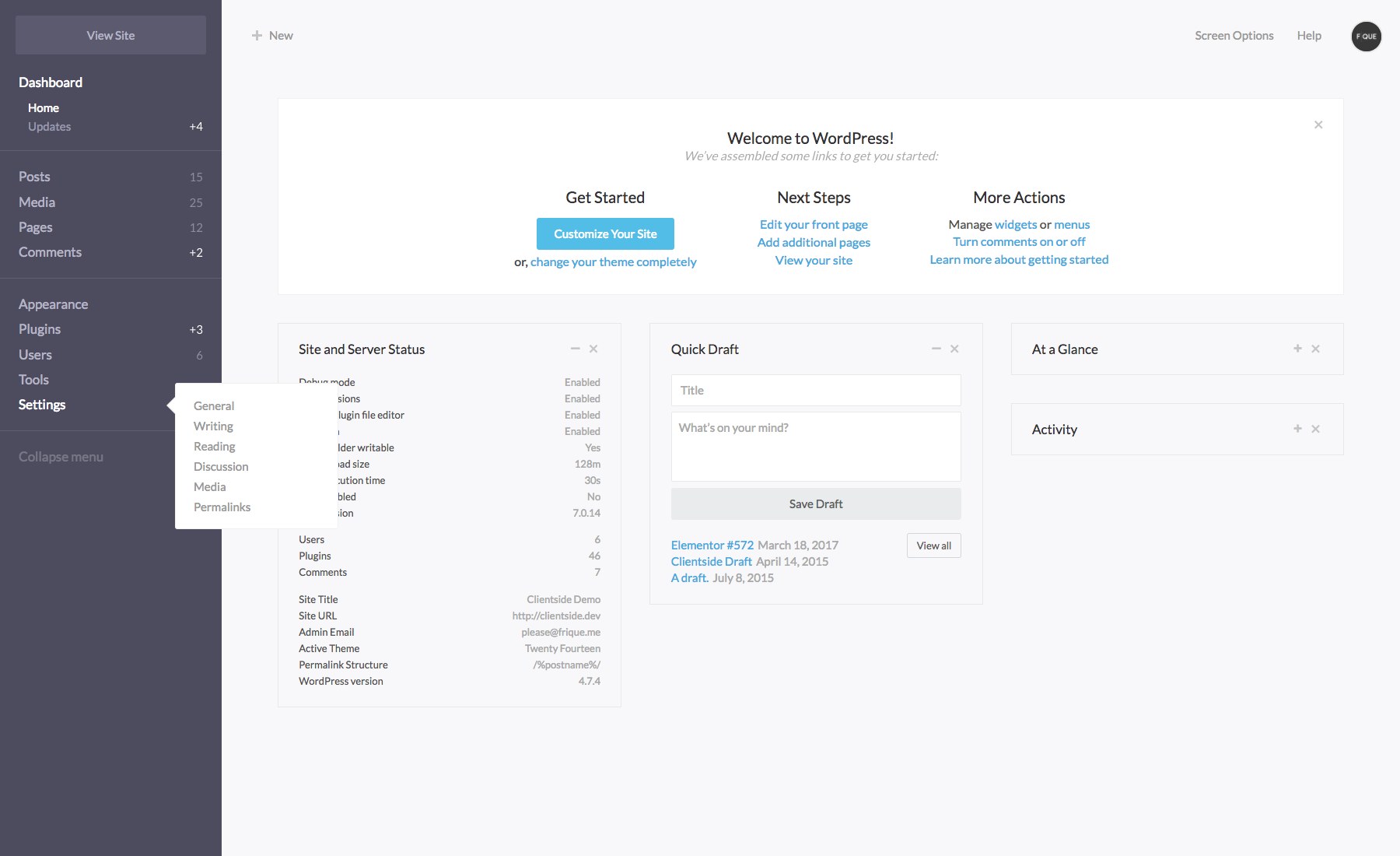The height and width of the screenshot is (856, 1400).
Task: Click Turn comments on or off link
Action: pyautogui.click(x=1019, y=242)
